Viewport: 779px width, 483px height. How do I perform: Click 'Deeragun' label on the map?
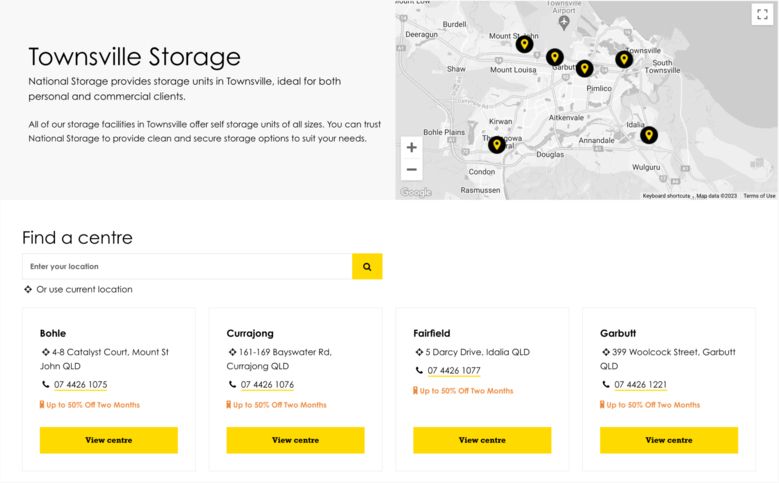[x=421, y=34]
